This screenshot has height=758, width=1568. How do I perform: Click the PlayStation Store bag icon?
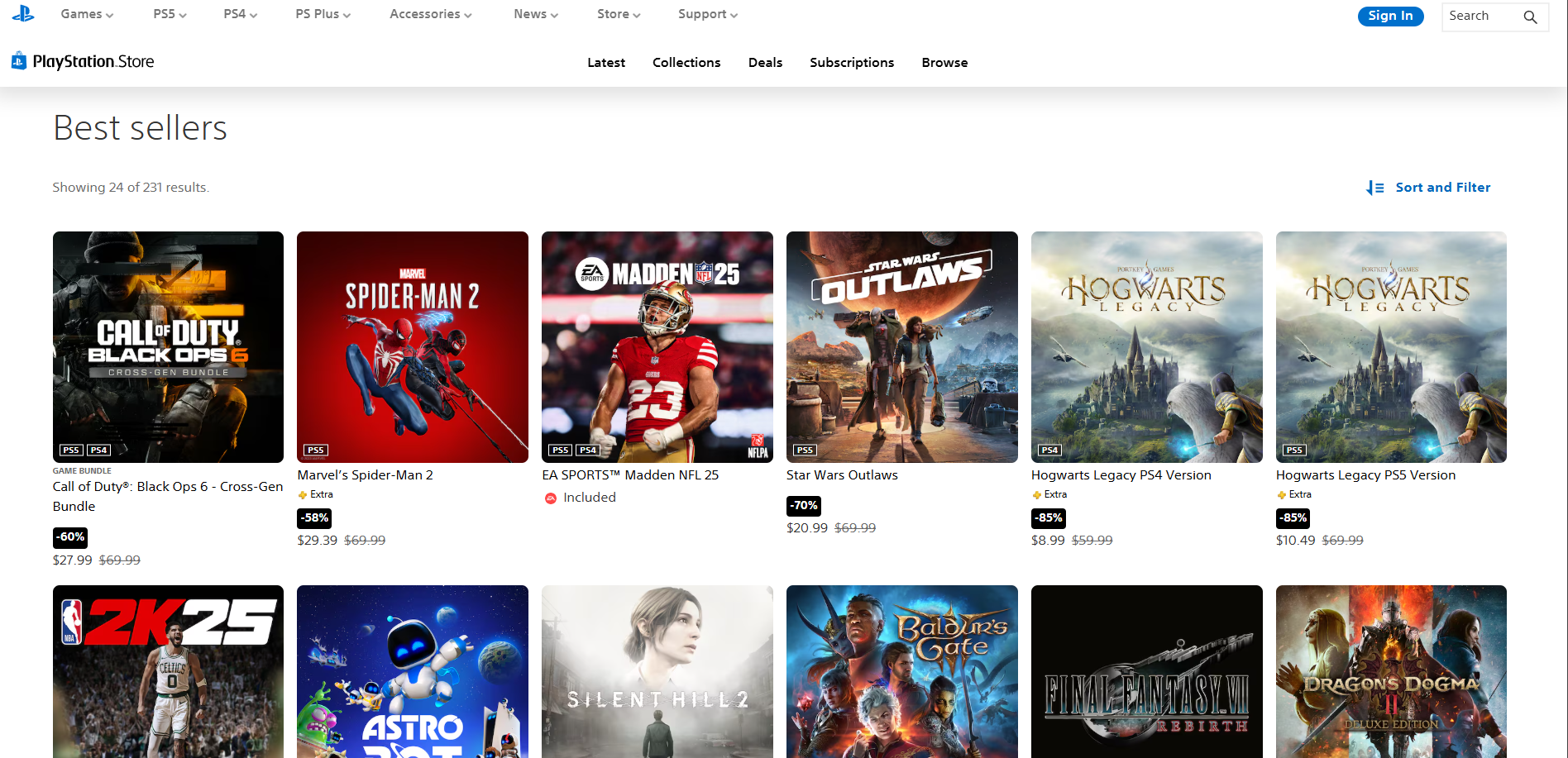pyautogui.click(x=19, y=60)
